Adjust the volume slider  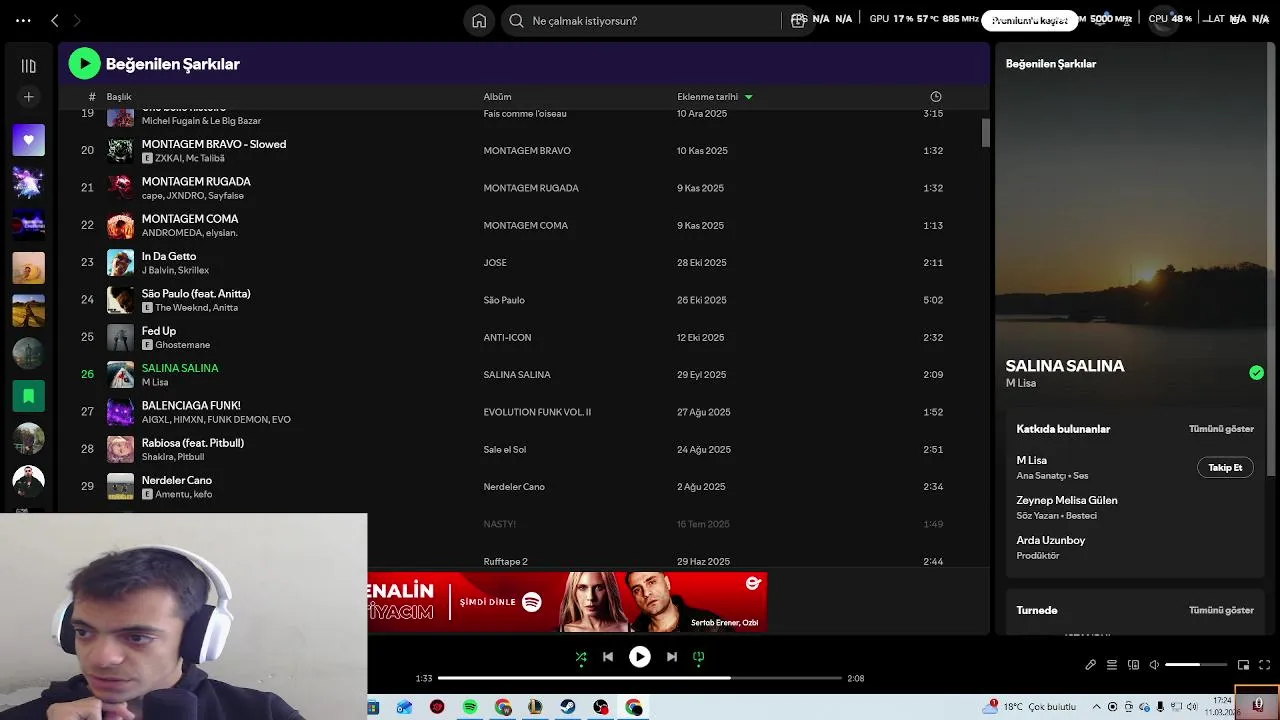[1196, 665]
